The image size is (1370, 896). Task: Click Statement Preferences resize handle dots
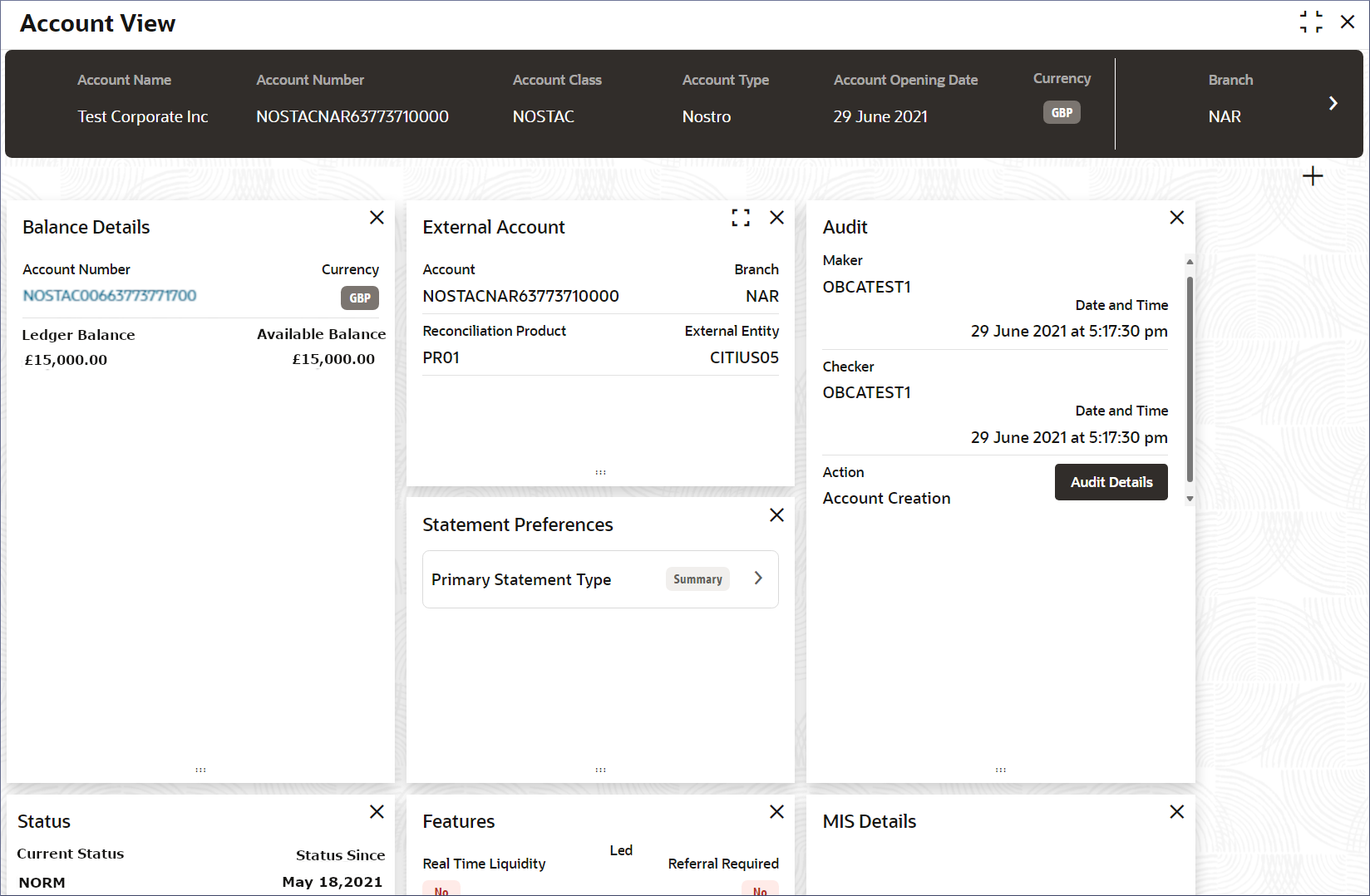coord(600,770)
